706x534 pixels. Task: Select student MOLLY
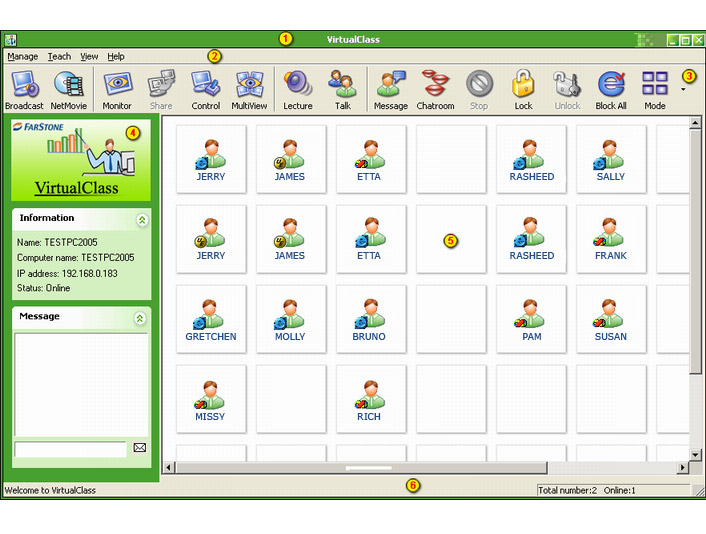[x=291, y=319]
